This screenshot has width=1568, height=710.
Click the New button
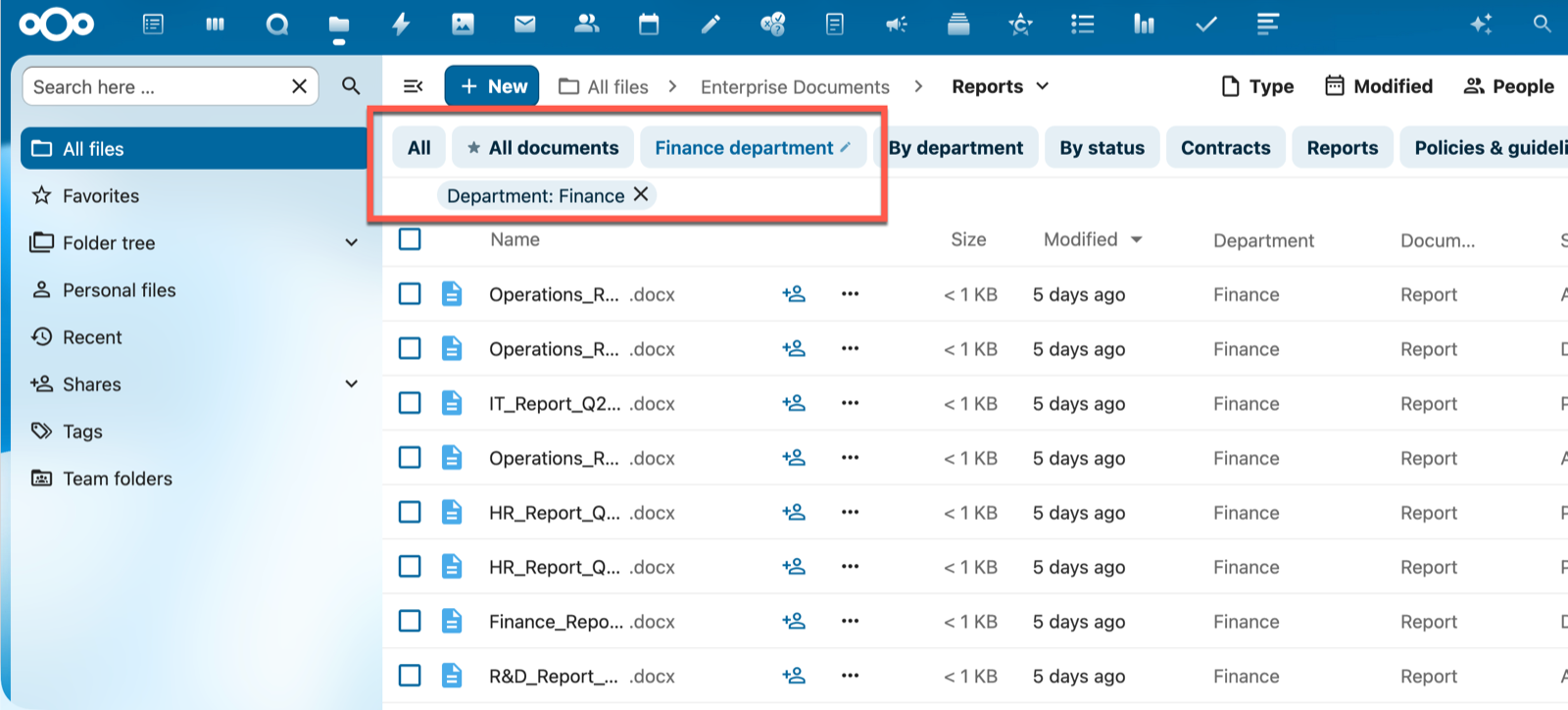493,86
